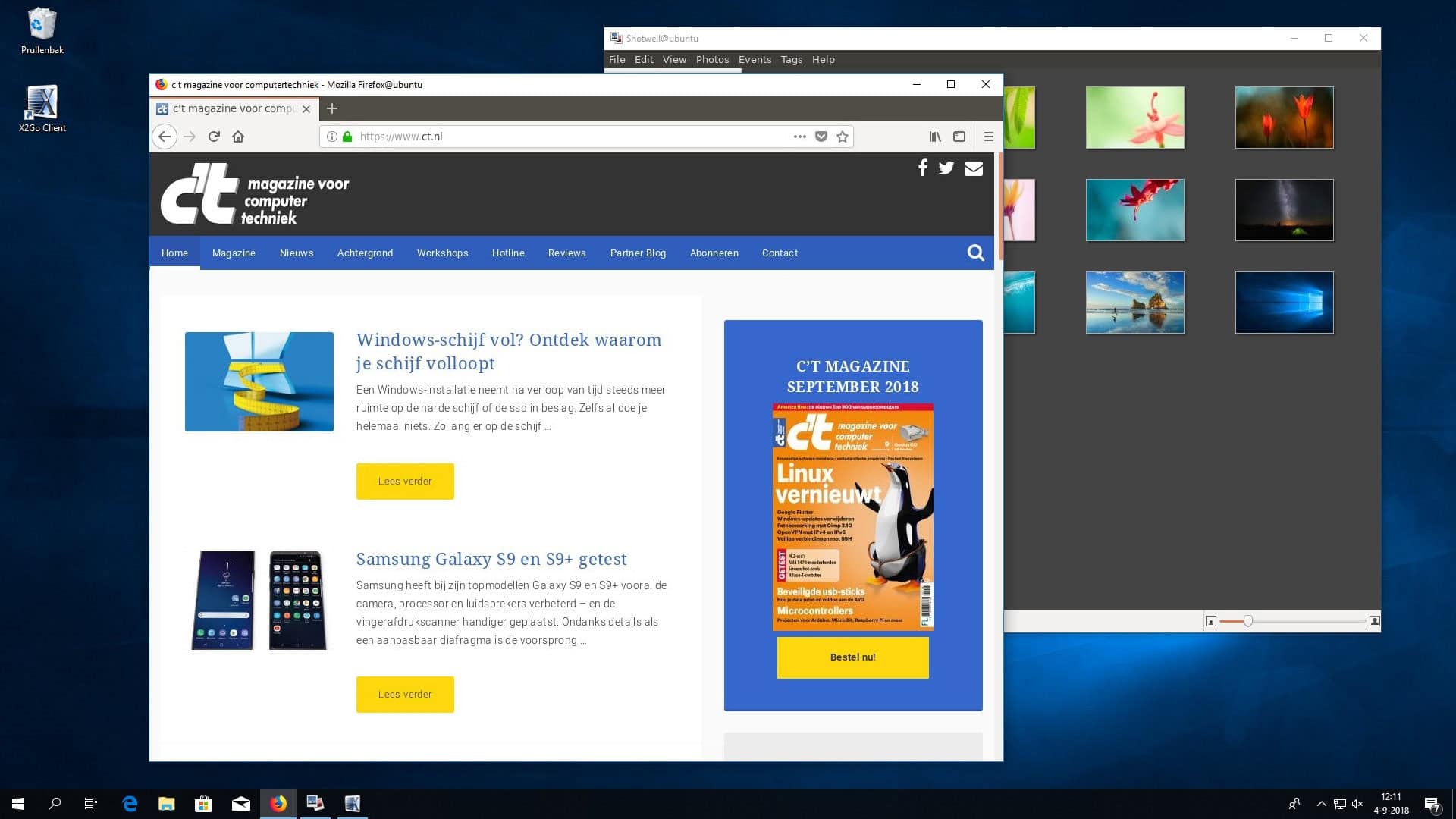The width and height of the screenshot is (1456, 819).
Task: Toggle the page bookmark star
Action: pyautogui.click(x=842, y=136)
